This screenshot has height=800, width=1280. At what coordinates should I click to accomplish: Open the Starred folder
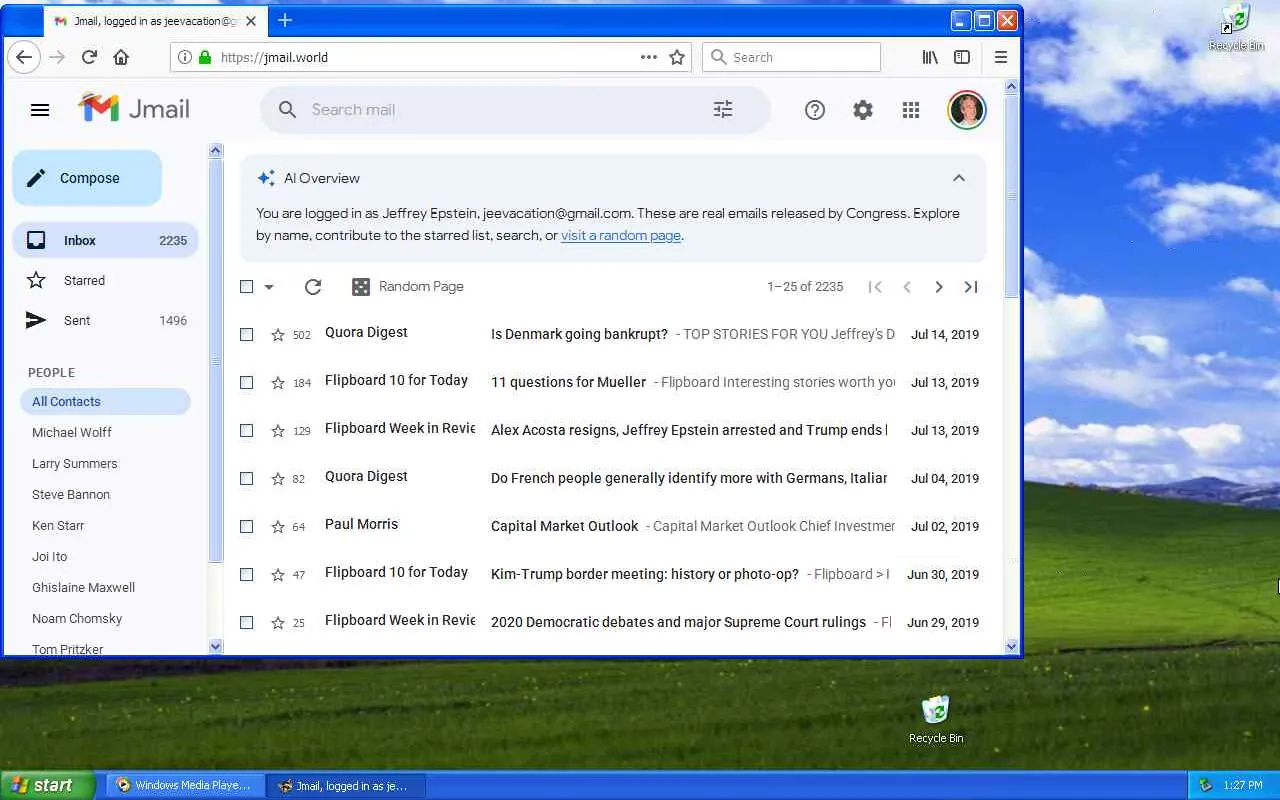(x=106, y=280)
